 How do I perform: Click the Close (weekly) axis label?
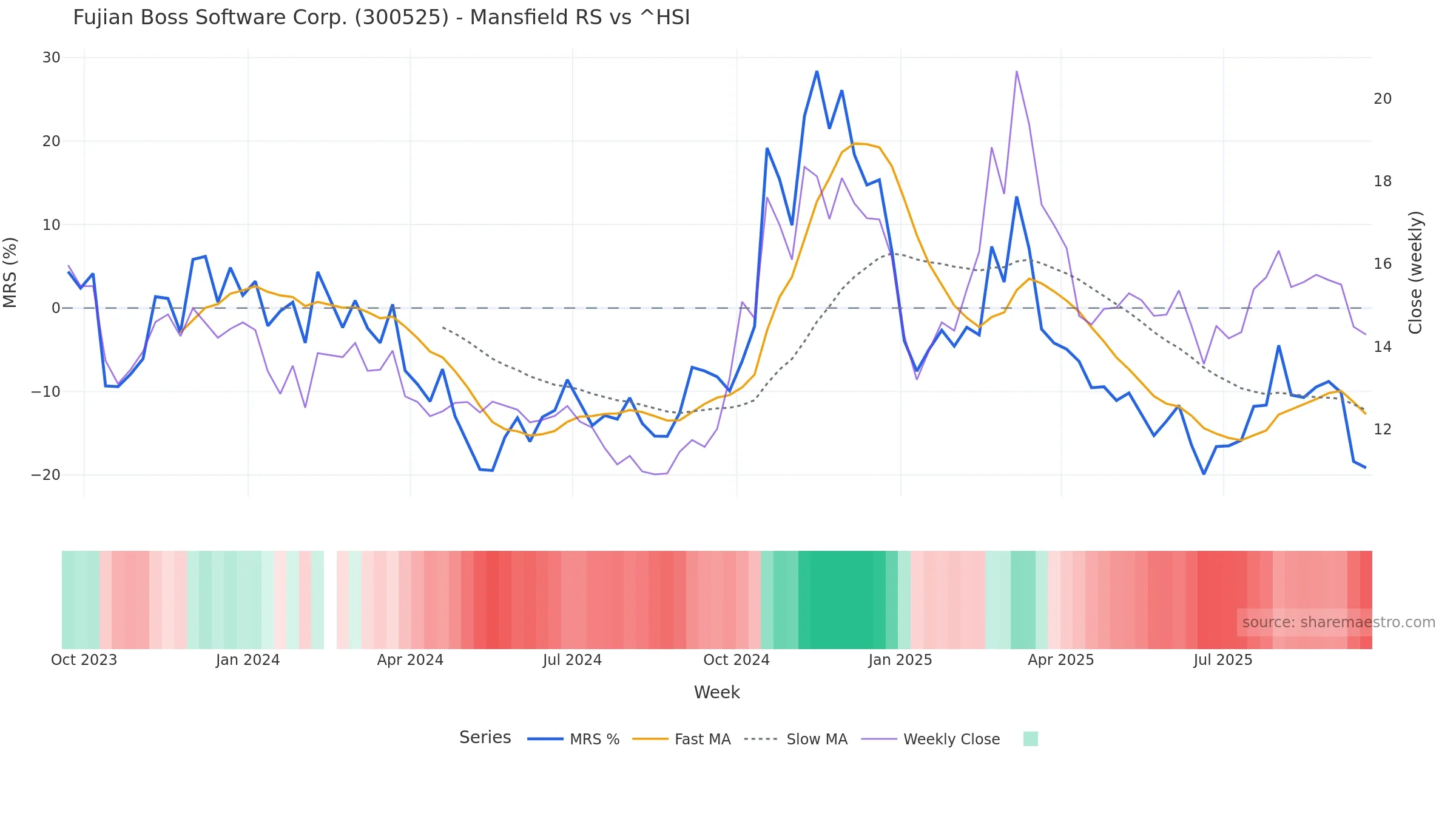coord(1415,272)
